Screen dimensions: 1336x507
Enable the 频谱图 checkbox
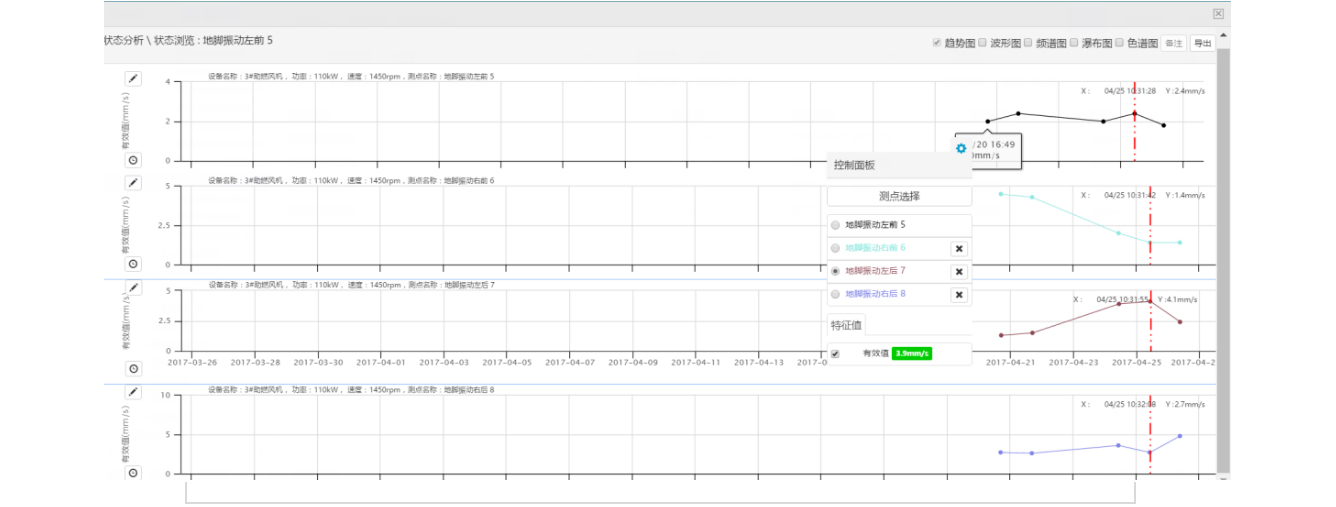pos(1028,43)
